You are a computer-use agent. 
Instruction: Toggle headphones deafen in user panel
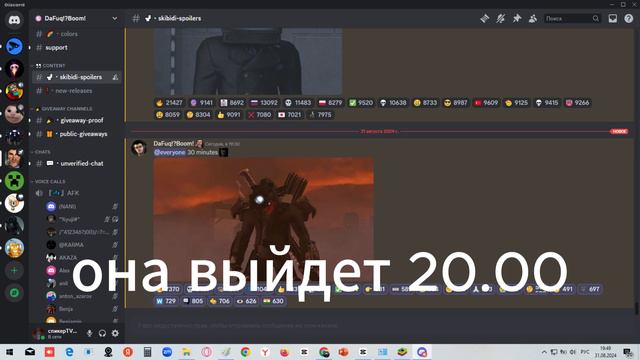click(x=102, y=333)
